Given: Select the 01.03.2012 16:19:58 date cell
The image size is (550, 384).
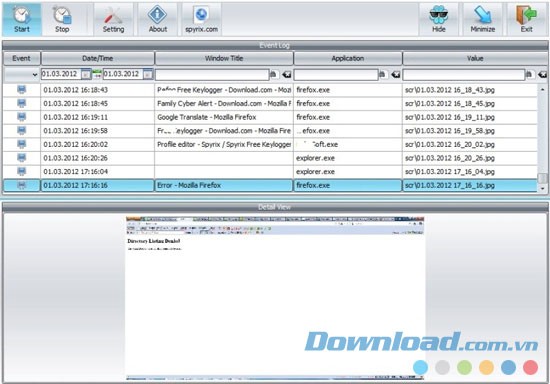Looking at the screenshot, I should [98, 131].
